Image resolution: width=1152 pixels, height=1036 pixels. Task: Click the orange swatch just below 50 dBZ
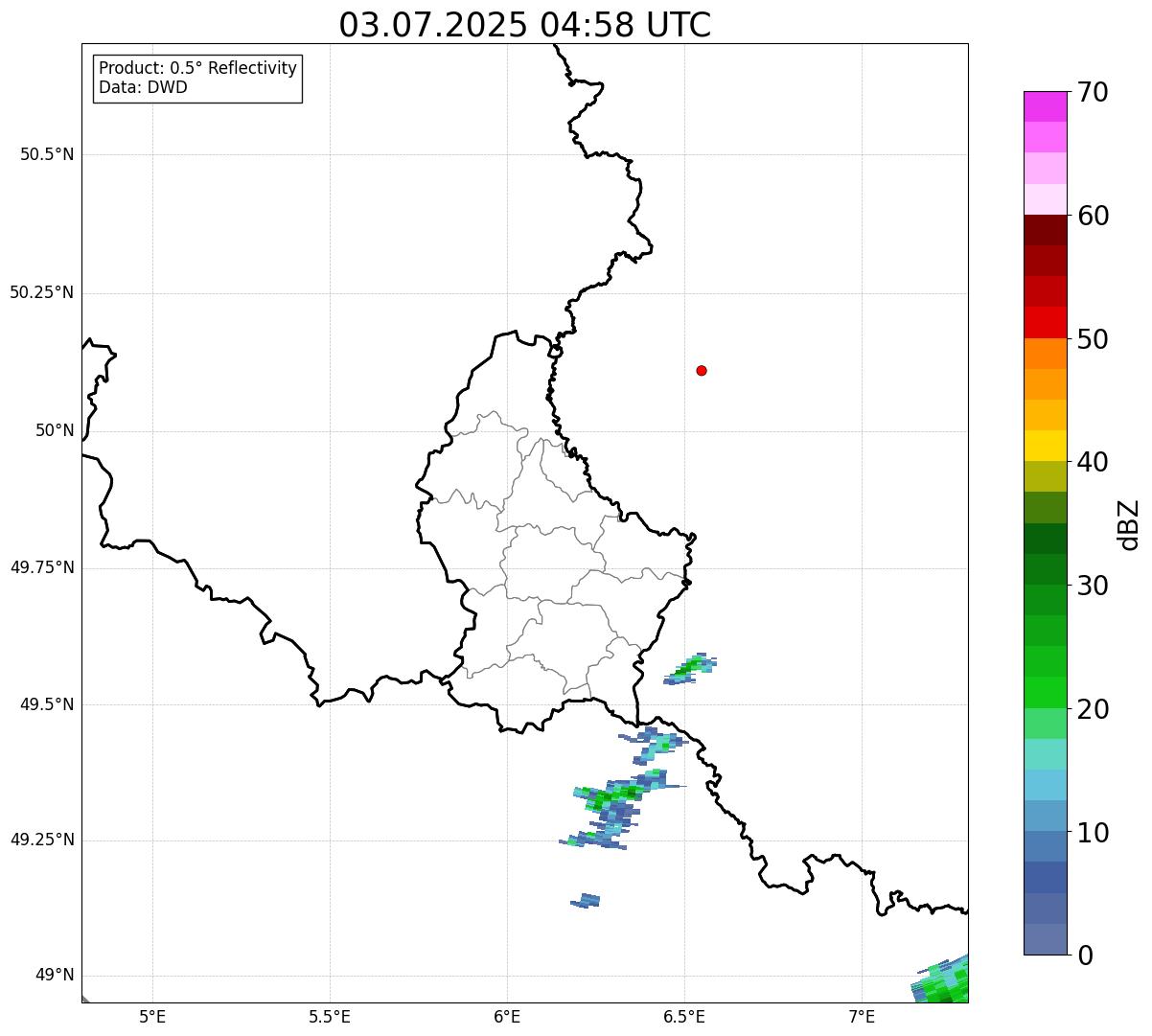point(1046,354)
